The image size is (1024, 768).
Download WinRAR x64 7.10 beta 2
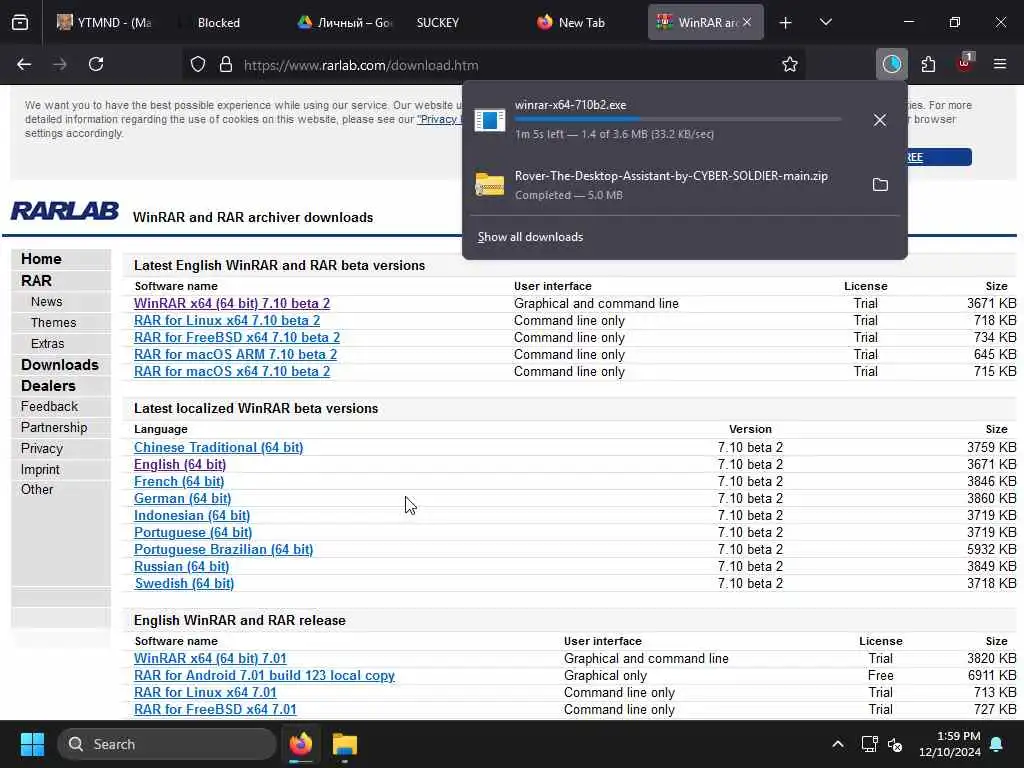[x=232, y=304]
